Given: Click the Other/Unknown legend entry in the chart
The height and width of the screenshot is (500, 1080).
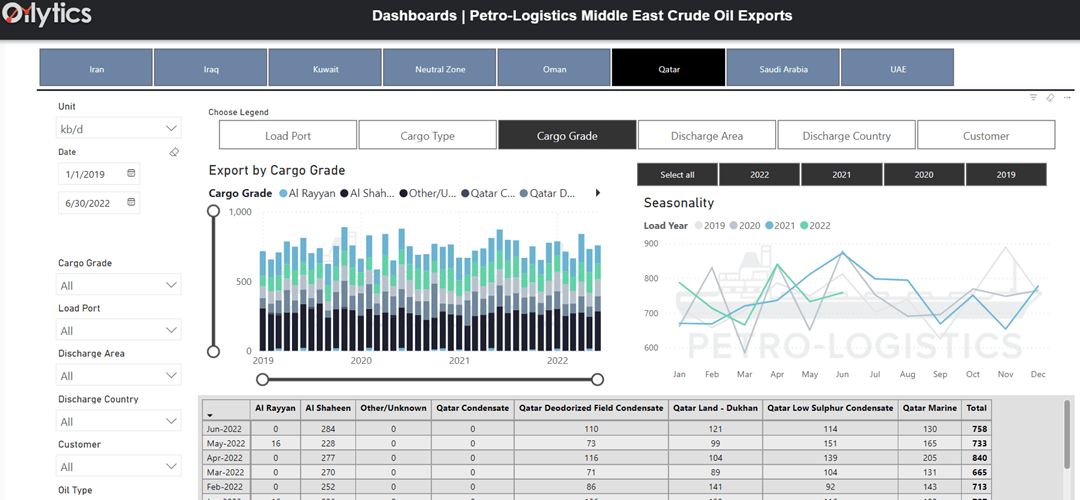Looking at the screenshot, I should coord(428,194).
